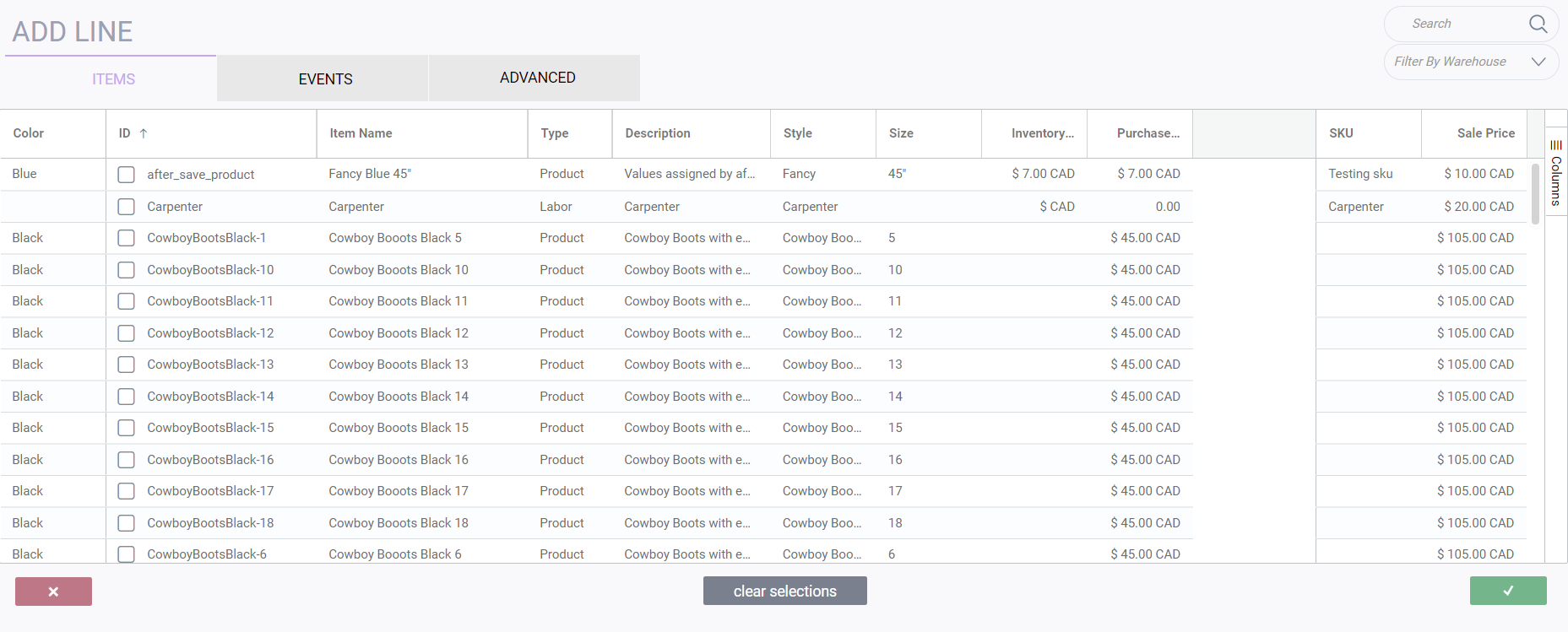The image size is (1568, 632).
Task: Toggle the CowboyBootsBlack-17 checkbox
Action: click(127, 491)
